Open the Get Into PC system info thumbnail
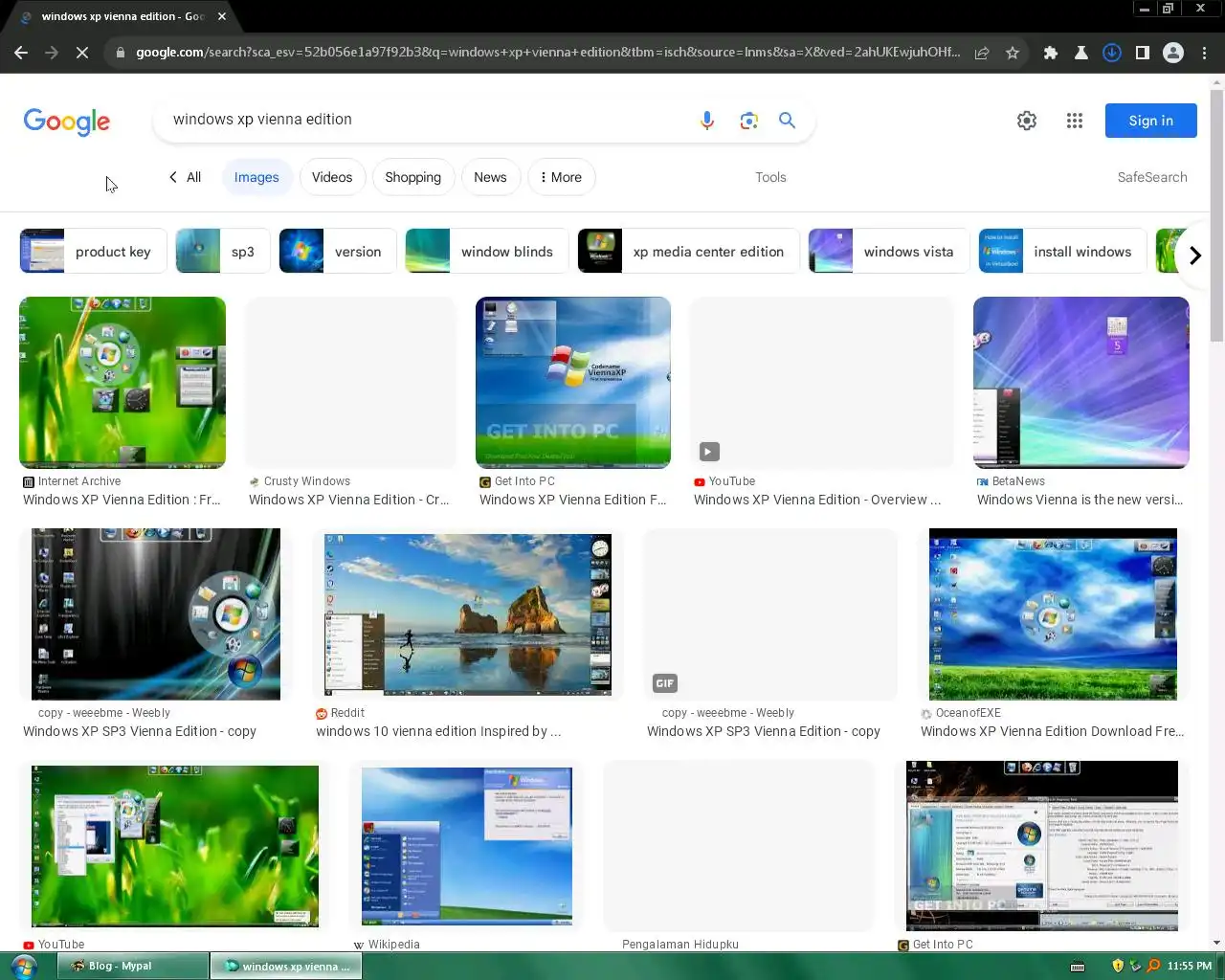 1042,846
